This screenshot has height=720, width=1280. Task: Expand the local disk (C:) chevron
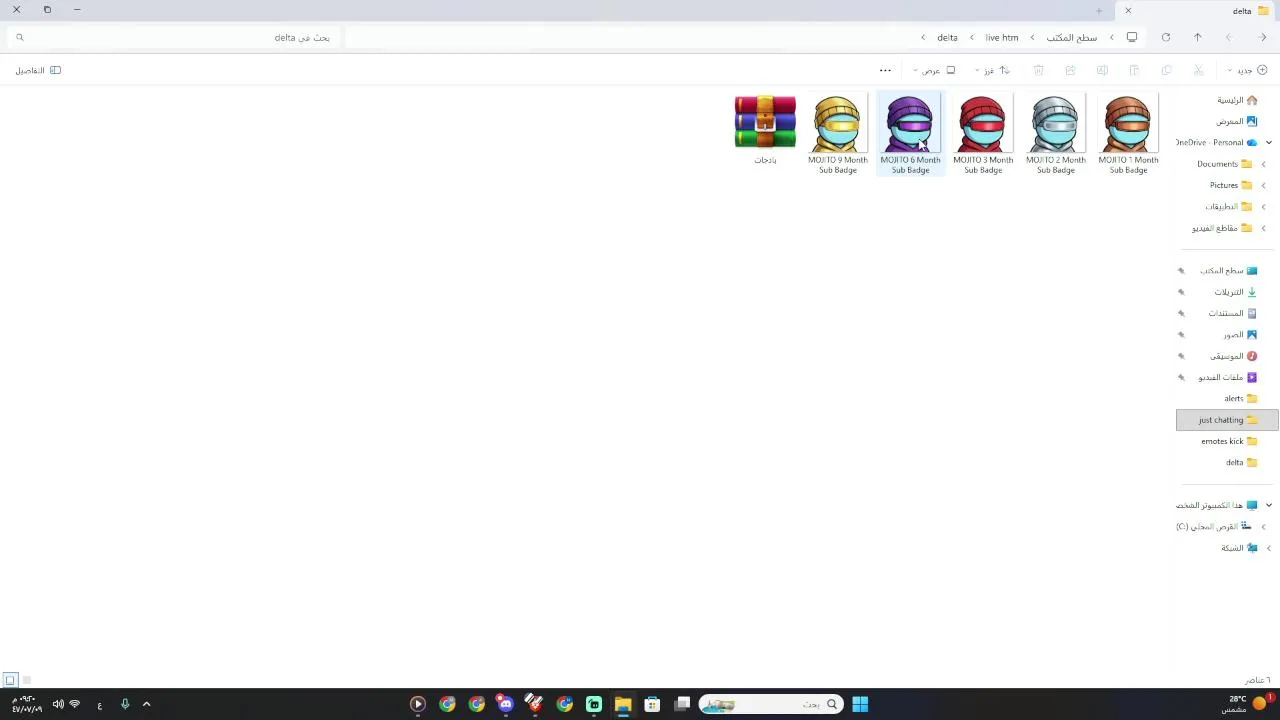[x=1263, y=527]
